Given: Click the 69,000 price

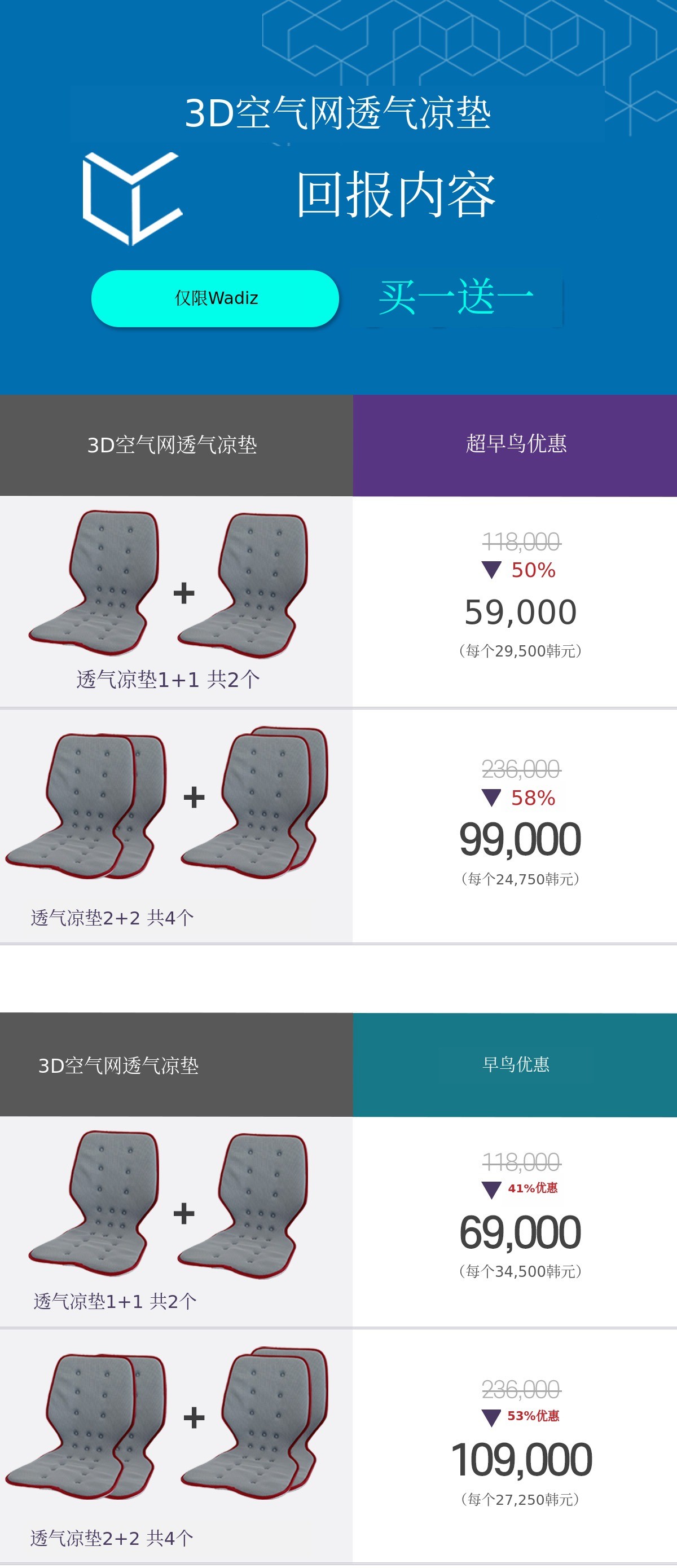Looking at the screenshot, I should (521, 1232).
